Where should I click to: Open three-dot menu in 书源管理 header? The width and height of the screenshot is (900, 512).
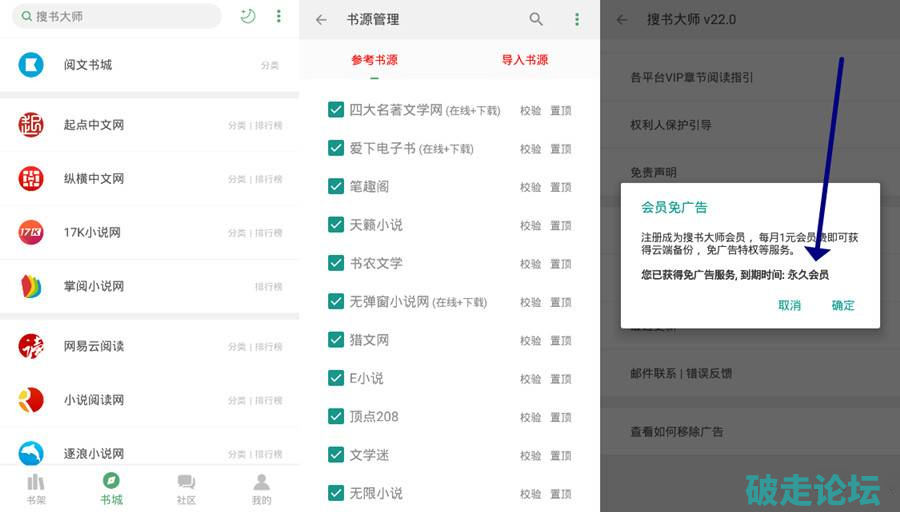[577, 19]
